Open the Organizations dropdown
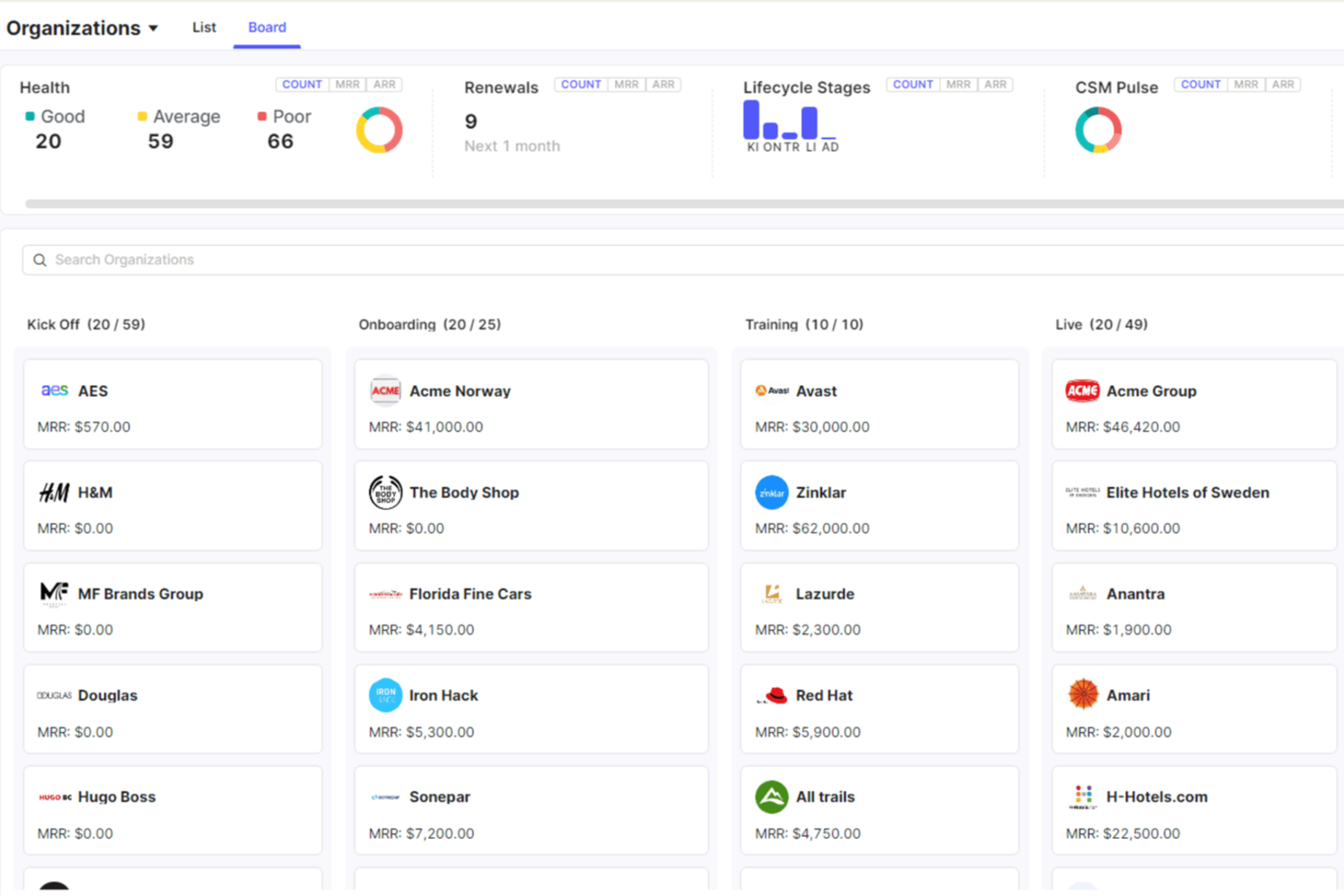The height and width of the screenshot is (896, 1344). [x=154, y=28]
